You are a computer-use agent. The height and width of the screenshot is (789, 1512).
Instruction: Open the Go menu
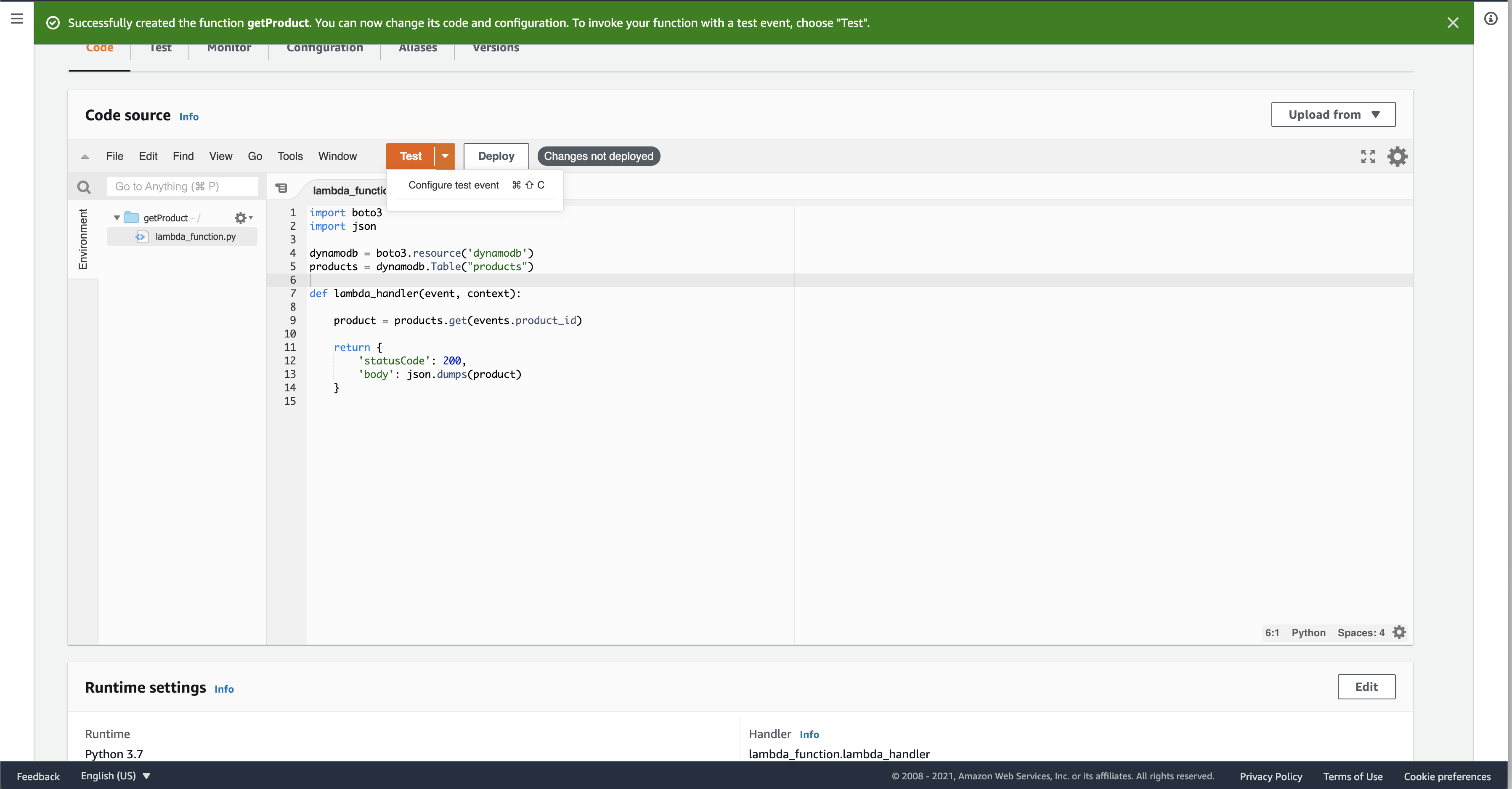[255, 156]
